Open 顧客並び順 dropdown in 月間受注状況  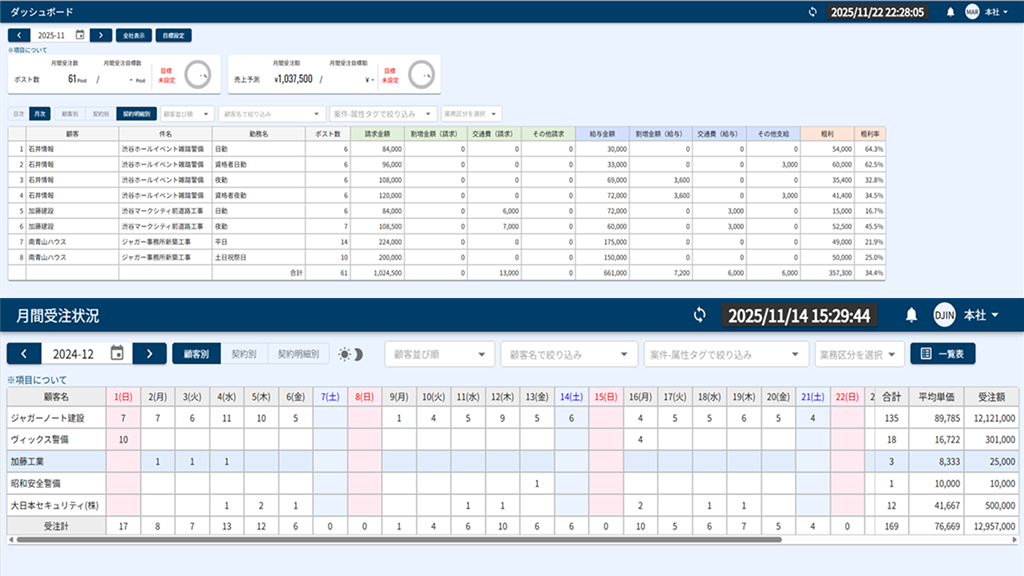pos(440,355)
